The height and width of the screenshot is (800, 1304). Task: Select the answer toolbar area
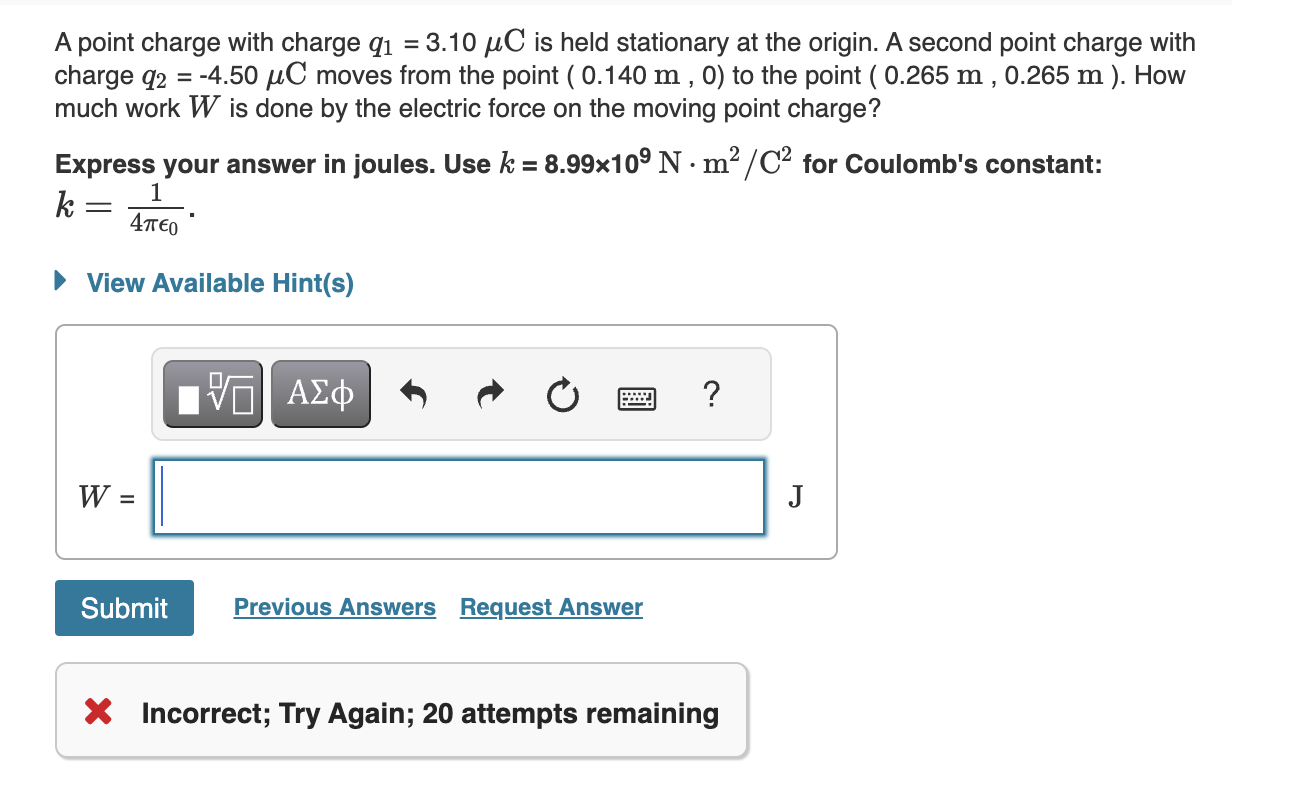(x=462, y=393)
